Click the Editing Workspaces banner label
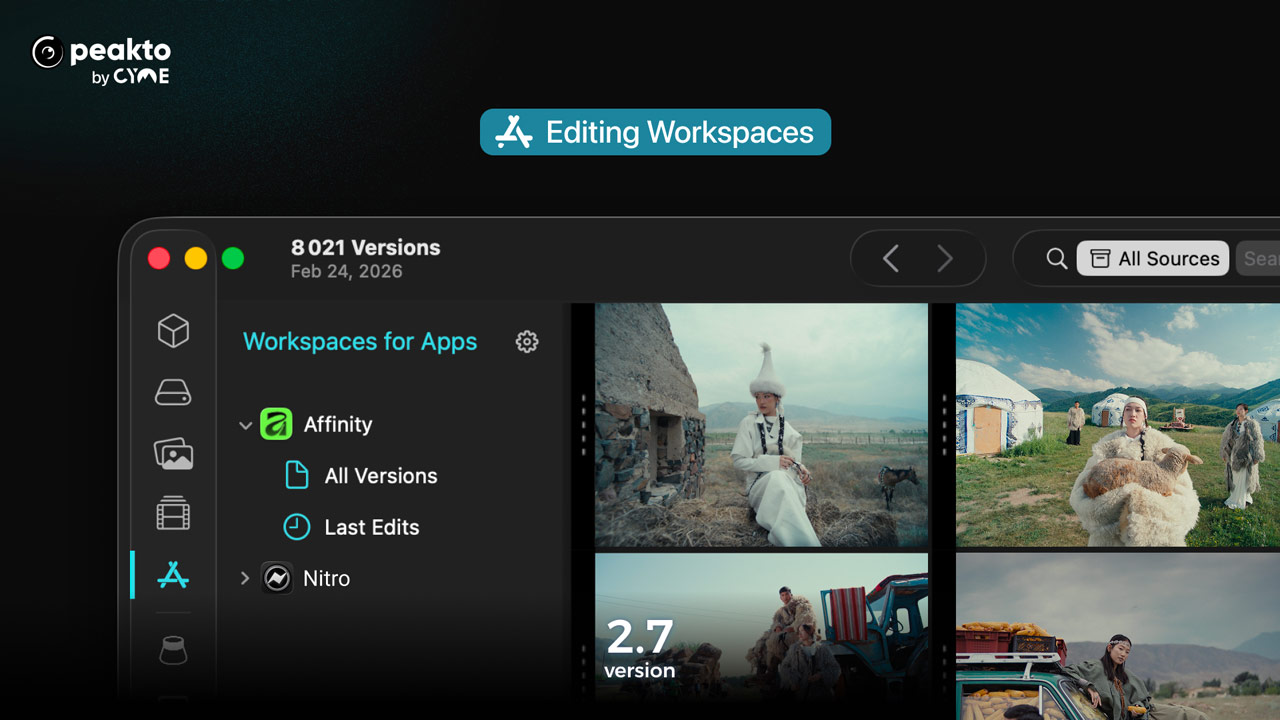 coord(655,132)
